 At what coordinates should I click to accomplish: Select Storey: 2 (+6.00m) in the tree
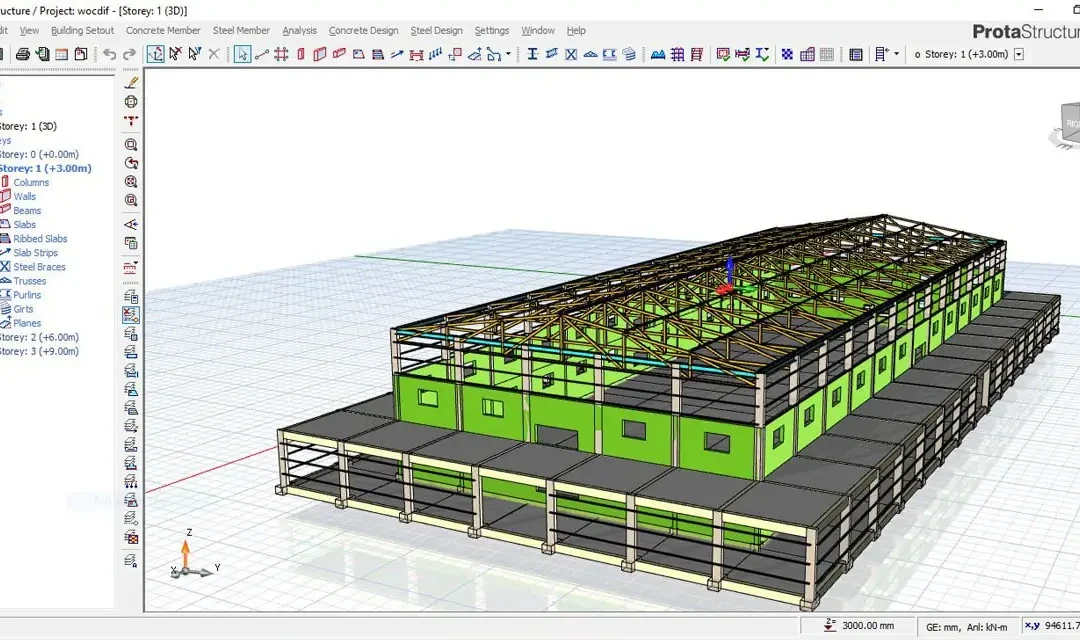point(39,338)
